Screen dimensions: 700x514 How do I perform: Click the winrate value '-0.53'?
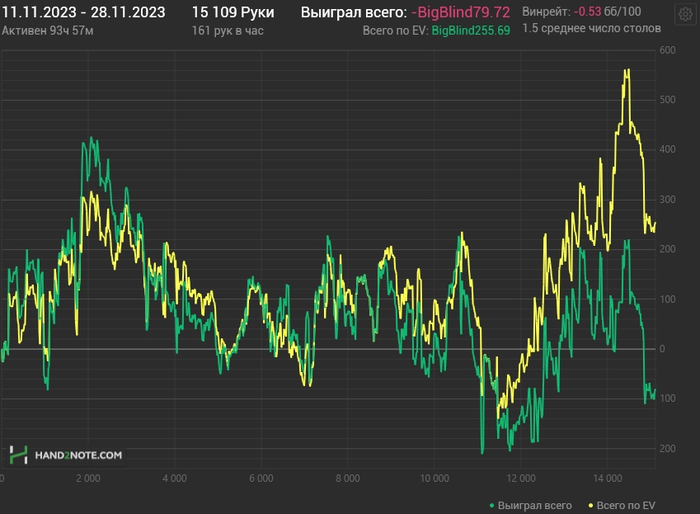[x=587, y=12]
